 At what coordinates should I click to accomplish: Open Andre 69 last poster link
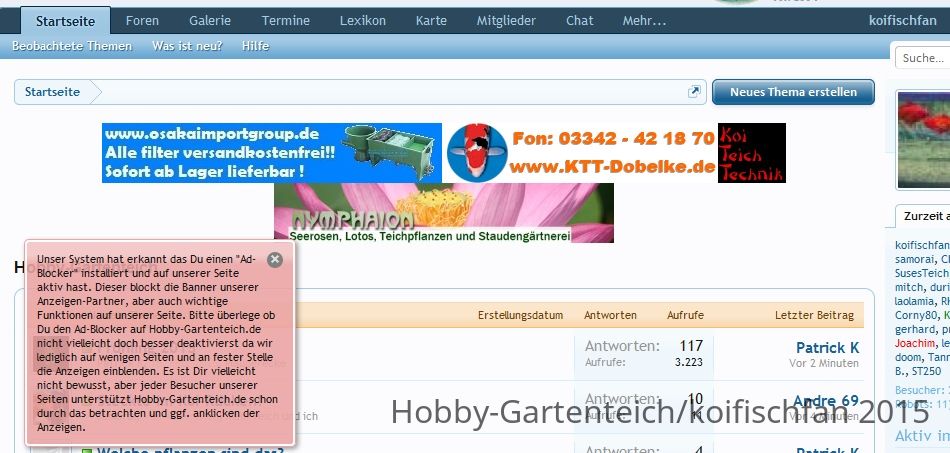(826, 401)
